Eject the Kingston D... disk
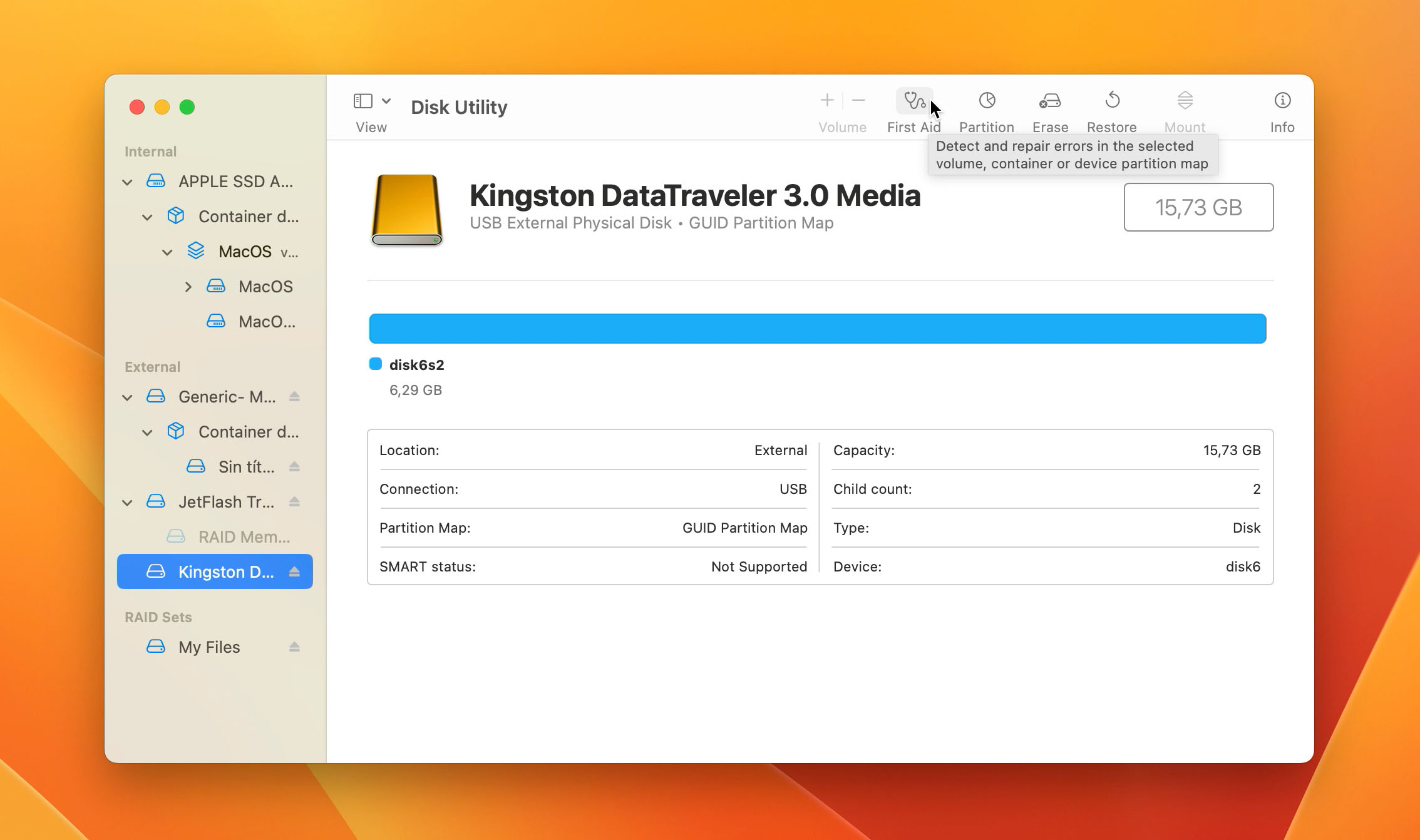Viewport: 1420px width, 840px height. tap(294, 572)
